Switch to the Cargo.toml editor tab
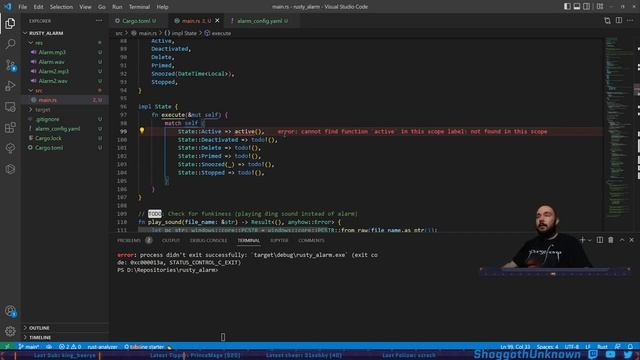640x360 pixels. [138, 20]
